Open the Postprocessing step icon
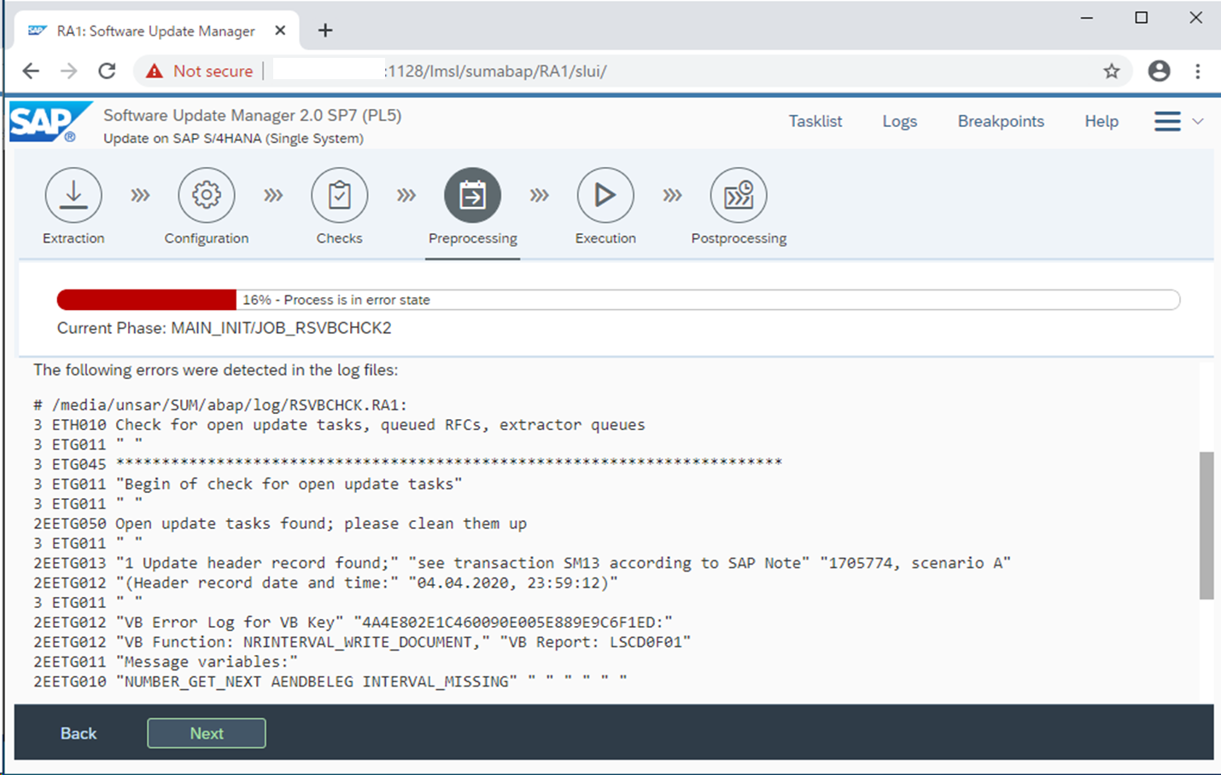Image resolution: width=1221 pixels, height=775 pixels. click(738, 195)
